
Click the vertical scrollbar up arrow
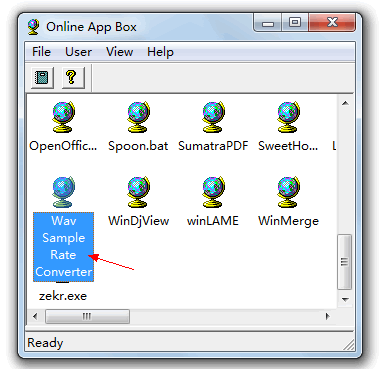[345, 103]
